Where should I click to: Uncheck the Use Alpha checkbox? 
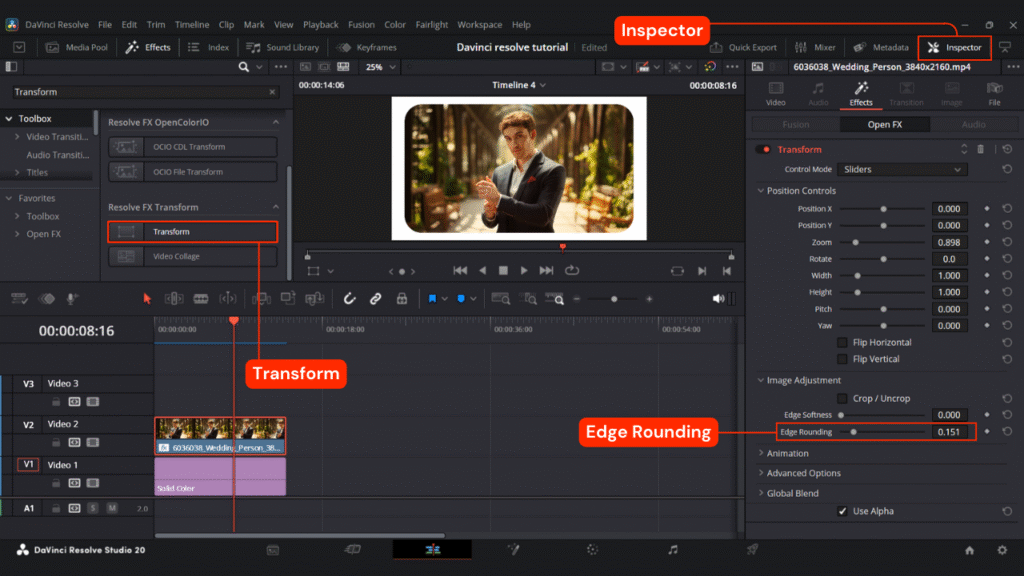click(x=842, y=511)
